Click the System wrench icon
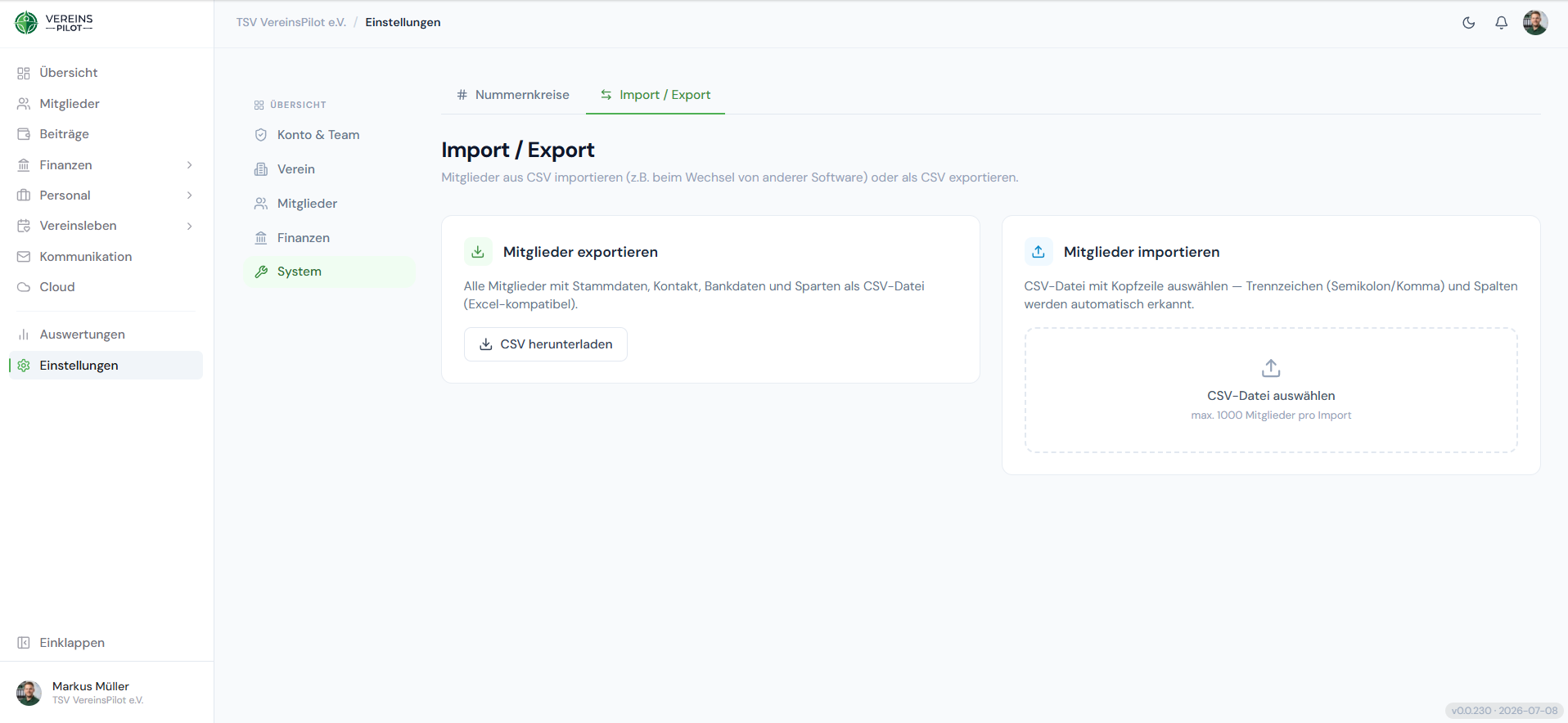 (261, 272)
